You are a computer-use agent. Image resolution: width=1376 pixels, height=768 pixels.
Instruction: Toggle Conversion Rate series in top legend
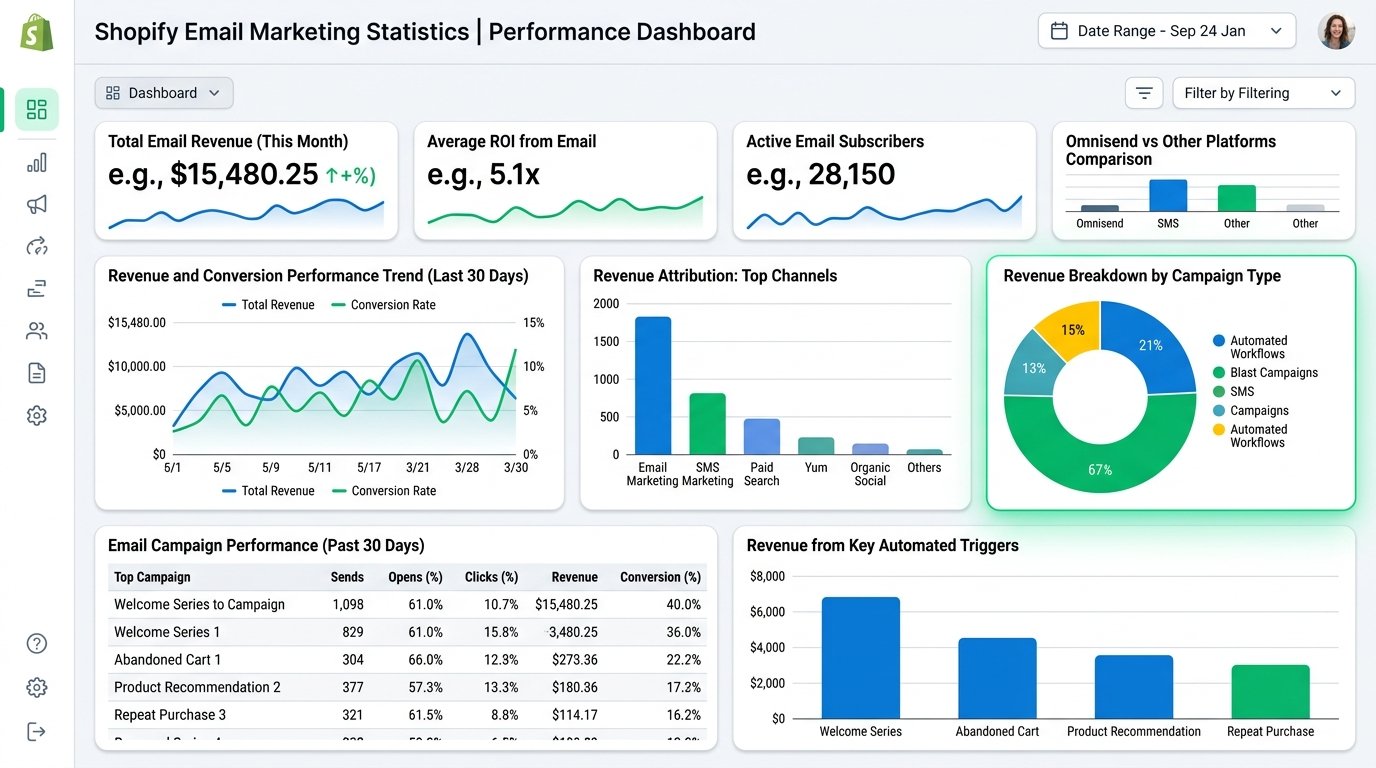pyautogui.click(x=383, y=305)
